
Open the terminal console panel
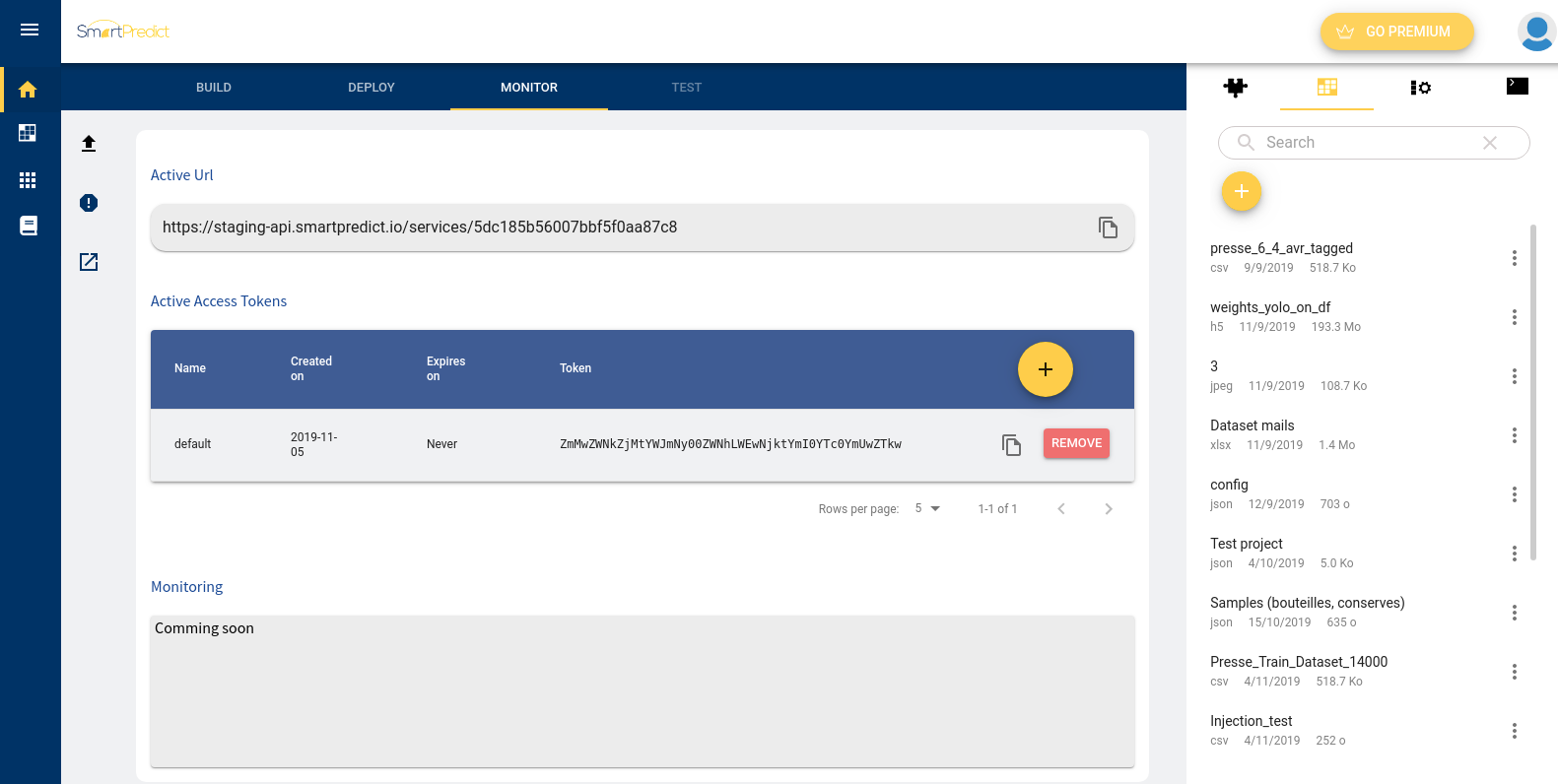pos(1518,87)
